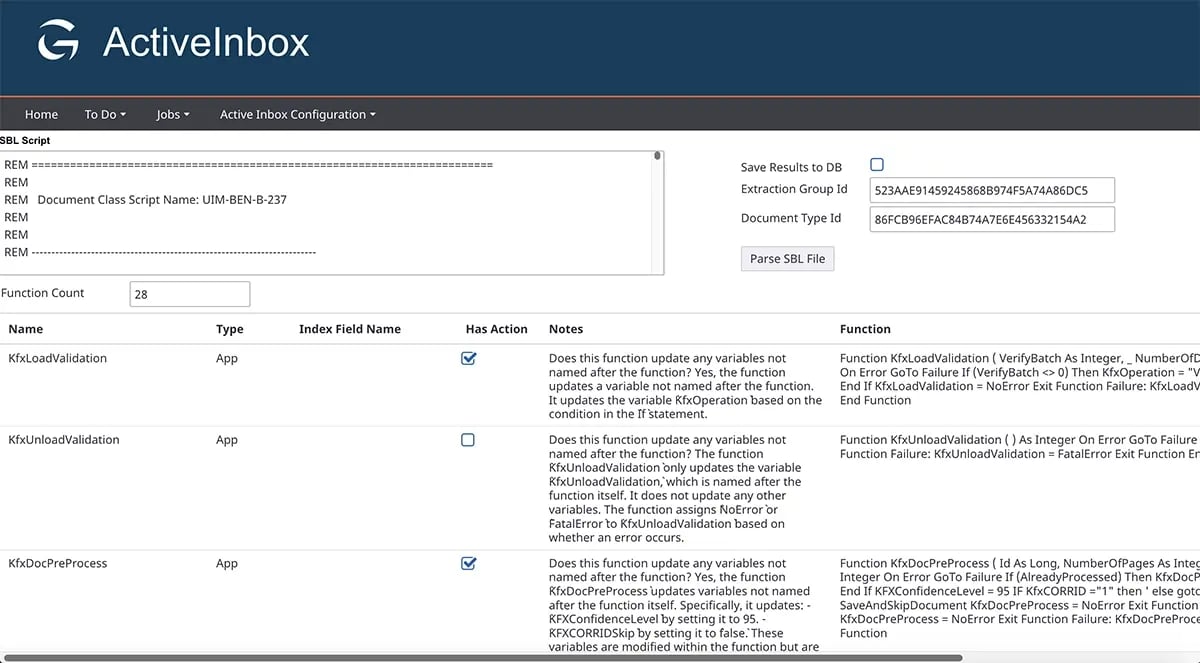Select the Notes column header
This screenshot has width=1200, height=663.
(566, 329)
